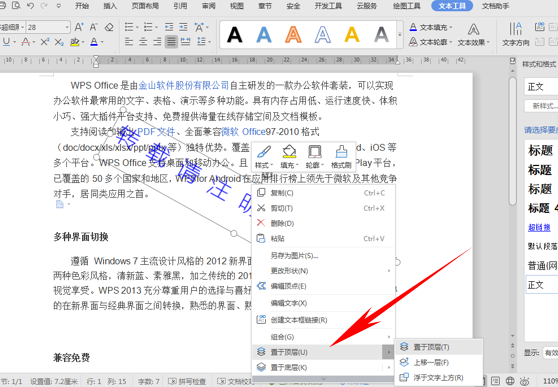Apply superscript formatting
558x387 pixels.
(x=45, y=42)
